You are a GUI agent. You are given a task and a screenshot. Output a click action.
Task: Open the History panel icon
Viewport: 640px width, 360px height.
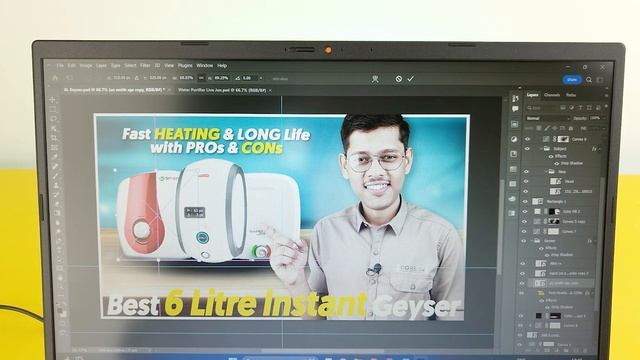click(x=515, y=98)
